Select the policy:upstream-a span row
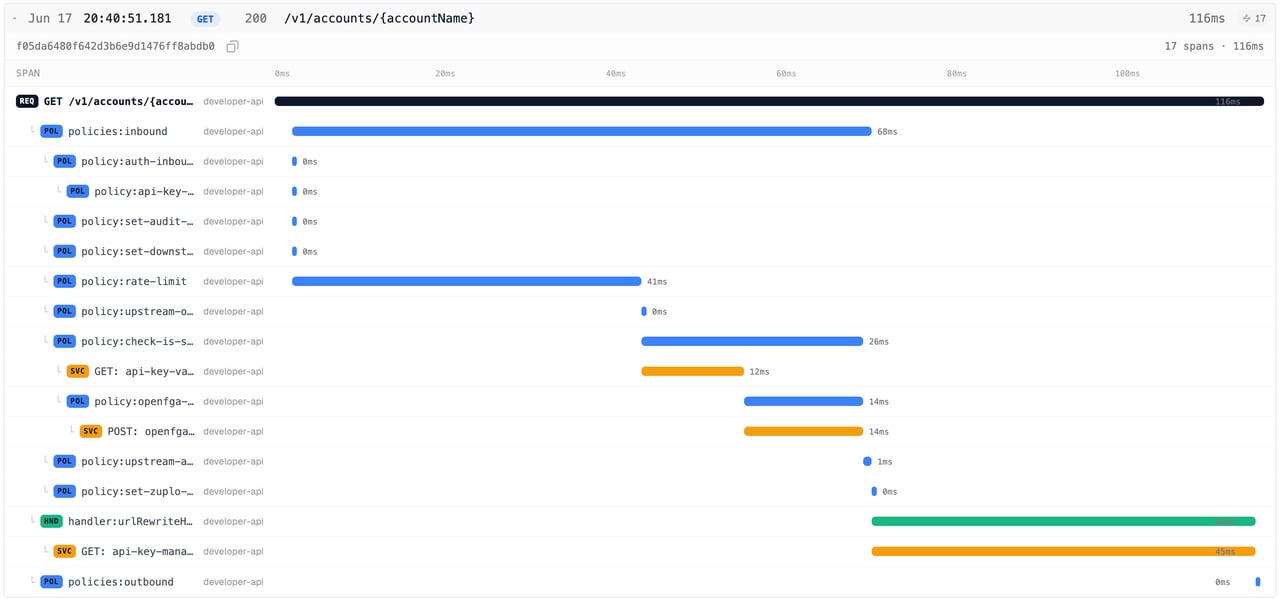Screen dimensions: 1280x601 [640, 461]
